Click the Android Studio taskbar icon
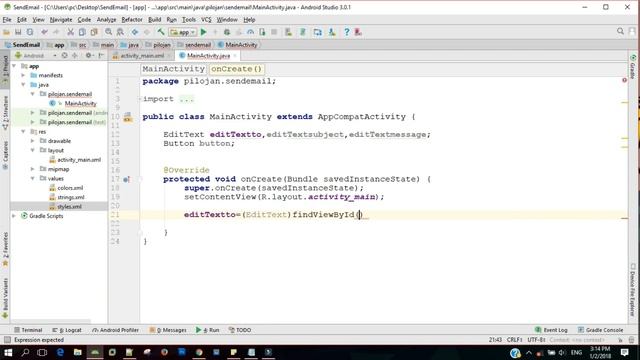This screenshot has width=640, height=360. 95,352
